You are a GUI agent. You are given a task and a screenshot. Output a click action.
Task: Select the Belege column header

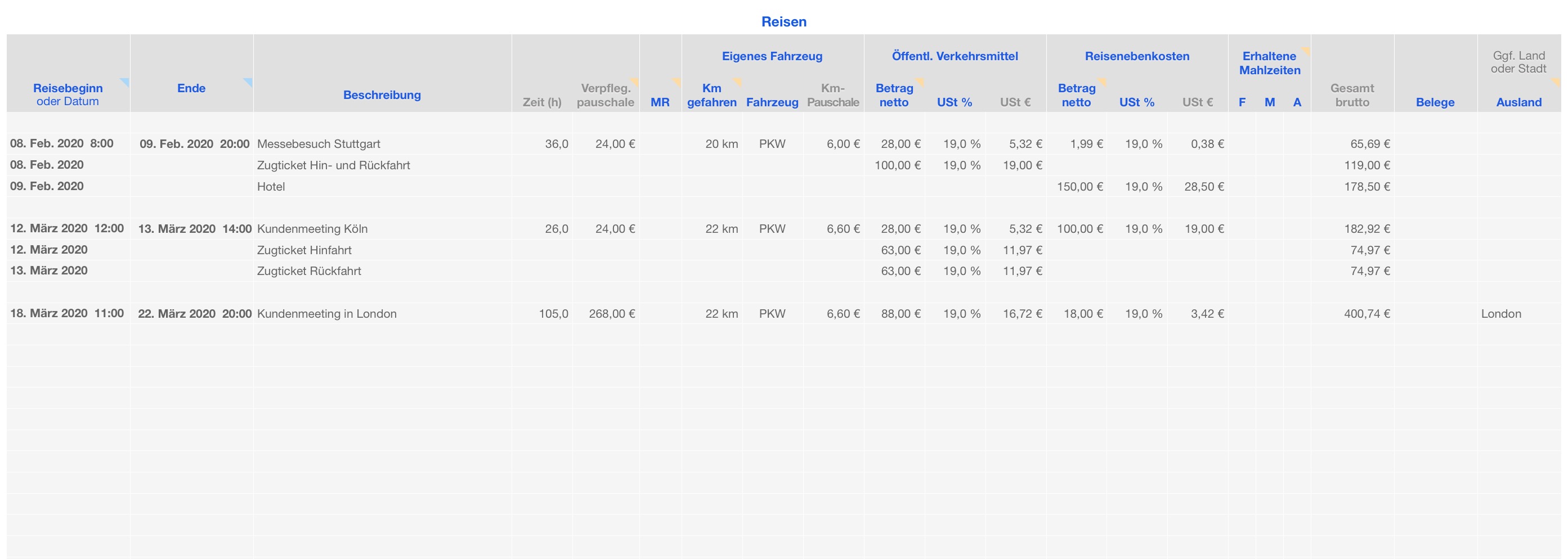coord(1435,102)
